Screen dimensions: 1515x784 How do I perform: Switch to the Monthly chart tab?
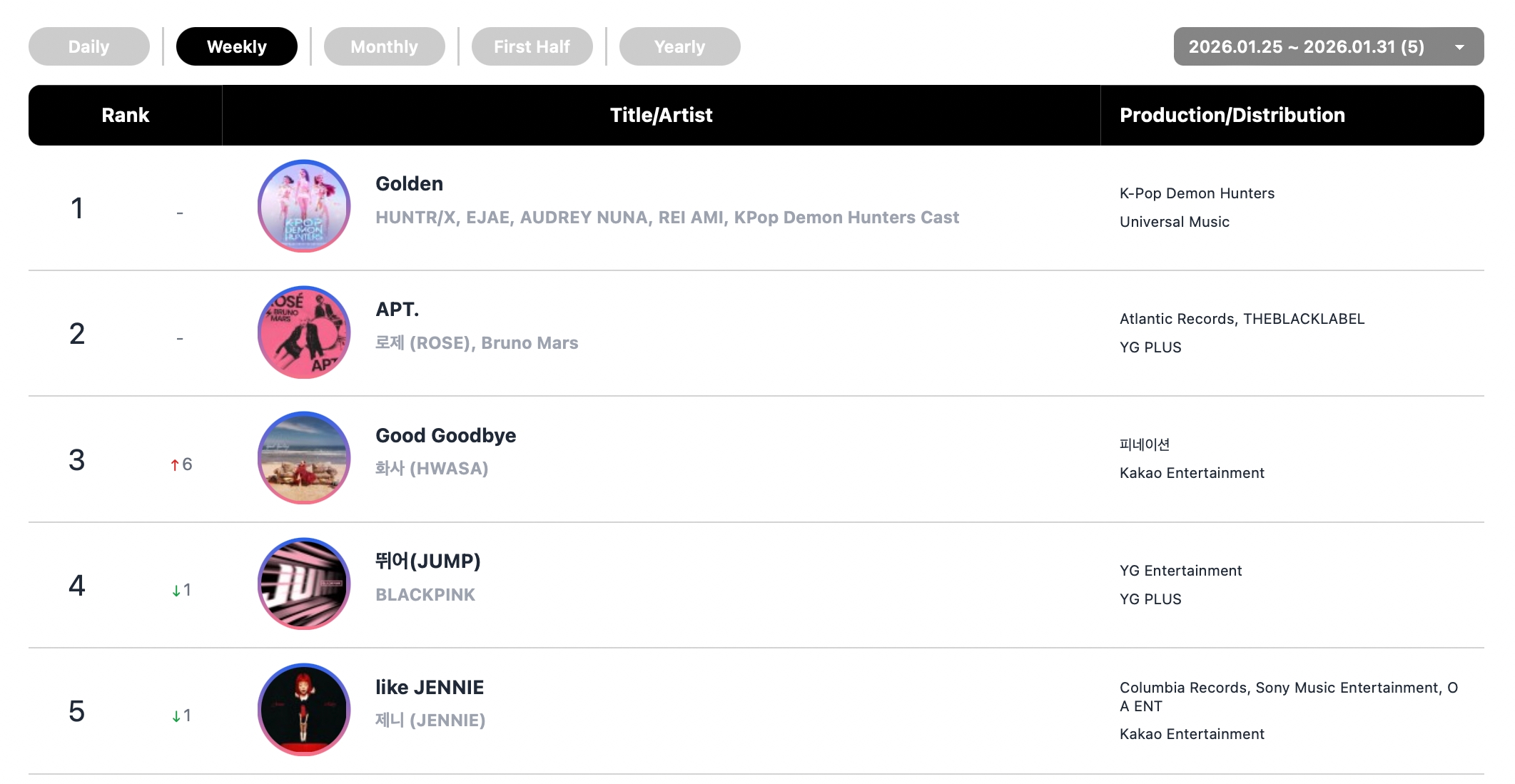[385, 47]
